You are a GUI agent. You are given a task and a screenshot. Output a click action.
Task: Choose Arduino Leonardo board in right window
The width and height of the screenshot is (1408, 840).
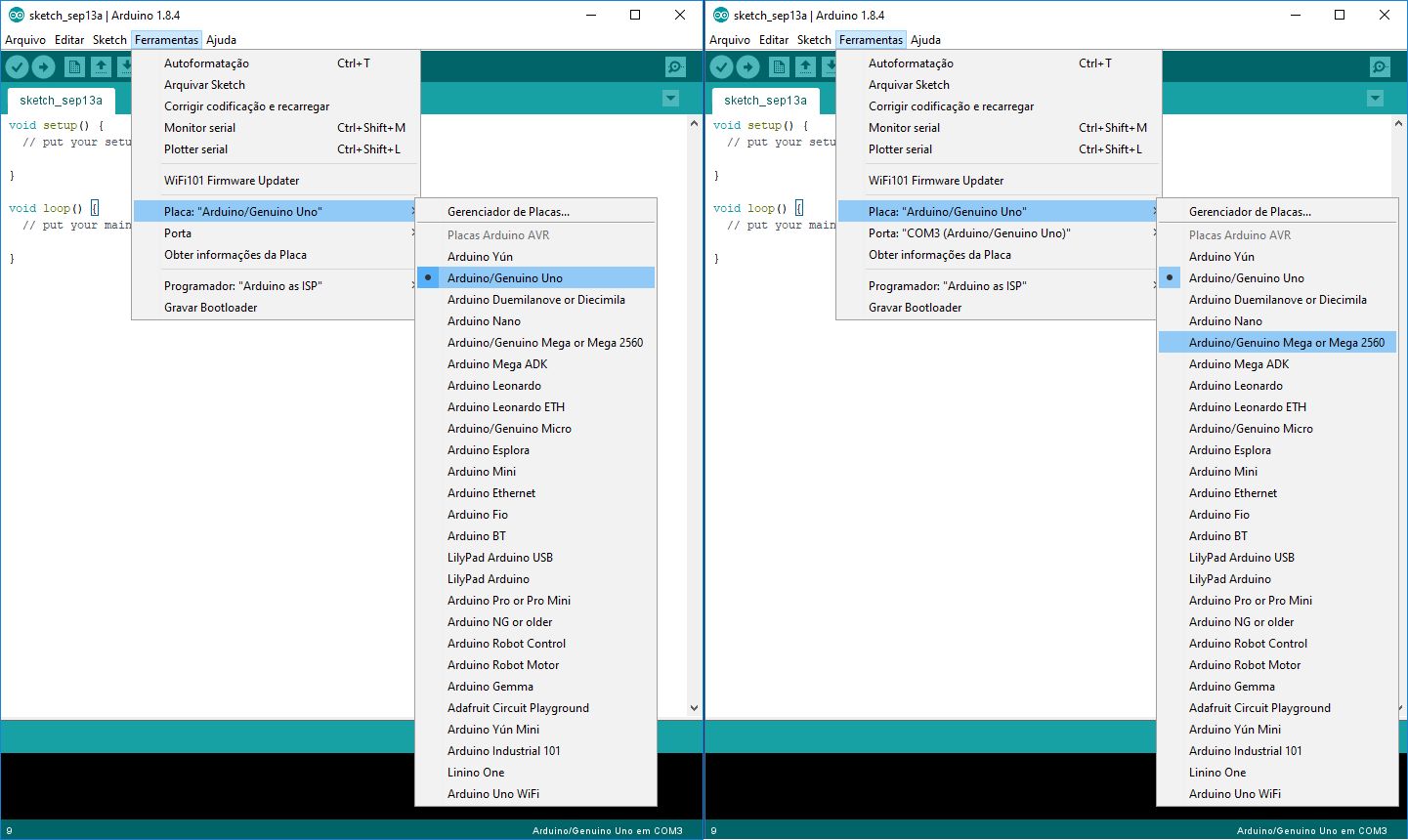1277,386
